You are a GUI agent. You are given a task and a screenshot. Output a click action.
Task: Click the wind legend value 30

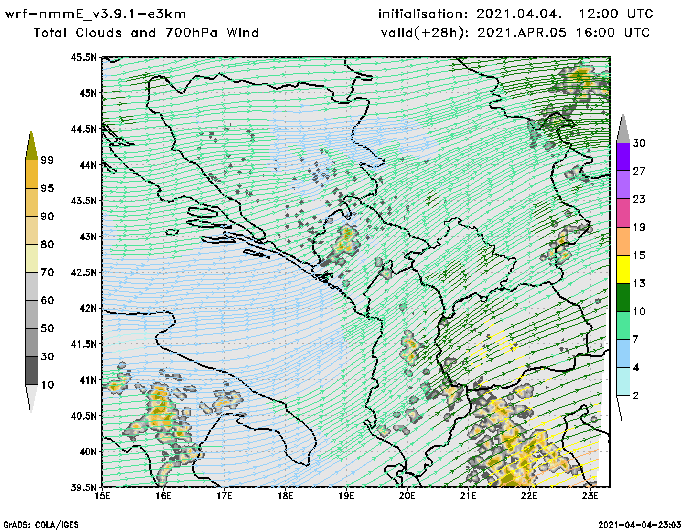(x=639, y=143)
